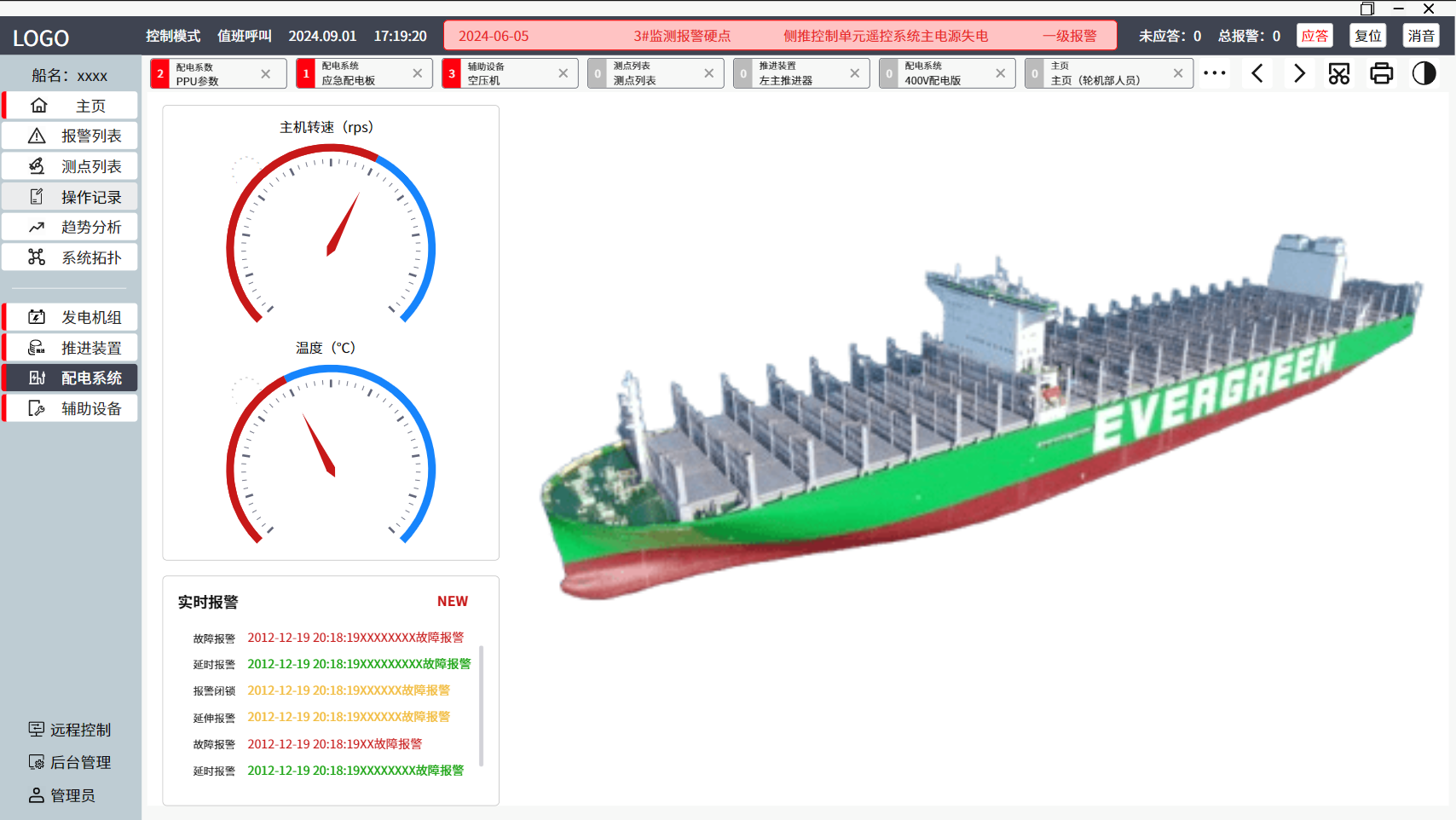The height and width of the screenshot is (820, 1456).
Task: Go to next tab with the right arrow
Action: point(1299,73)
